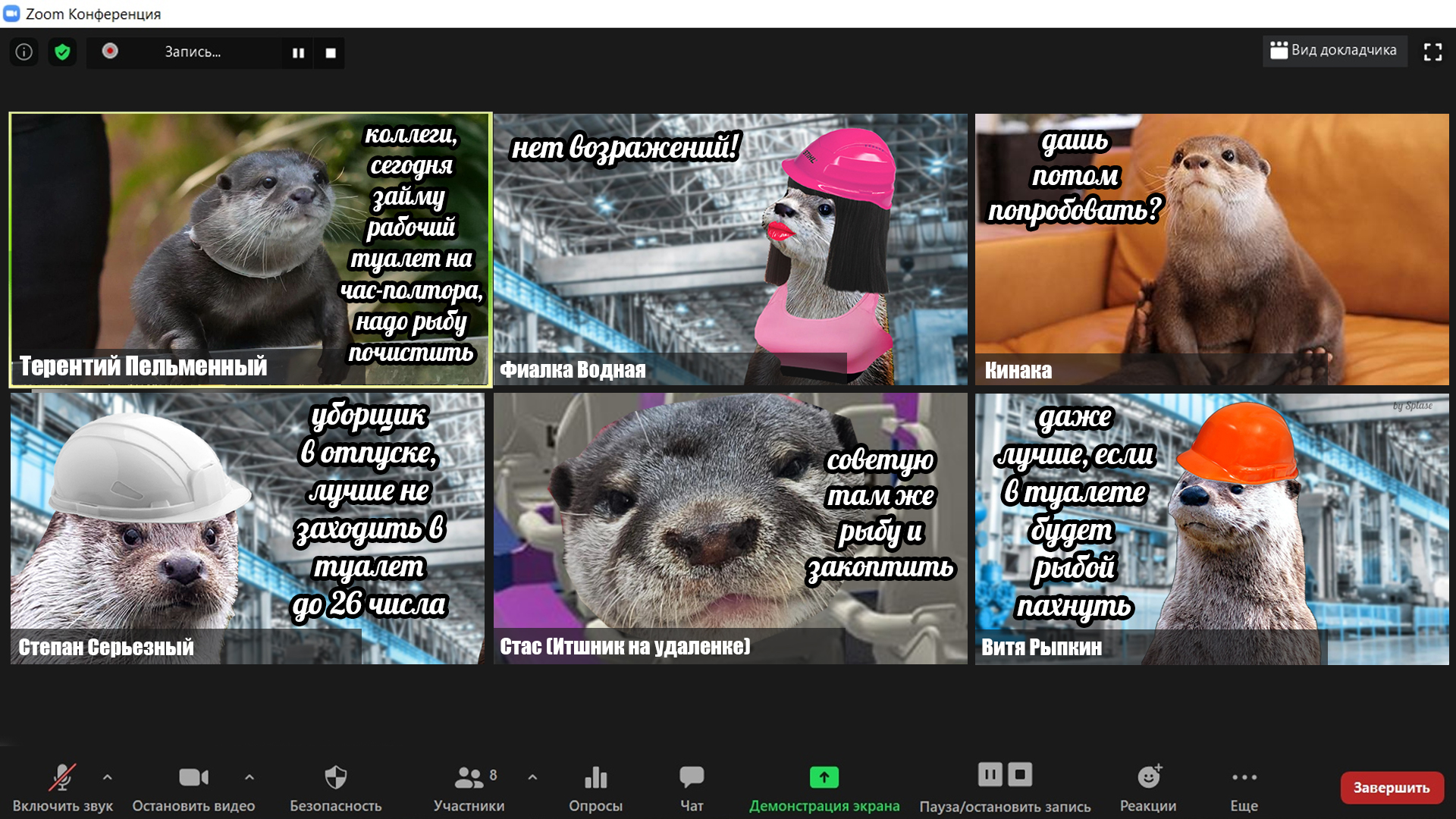Enter full screen mode
The image size is (1456, 819).
tap(1432, 52)
